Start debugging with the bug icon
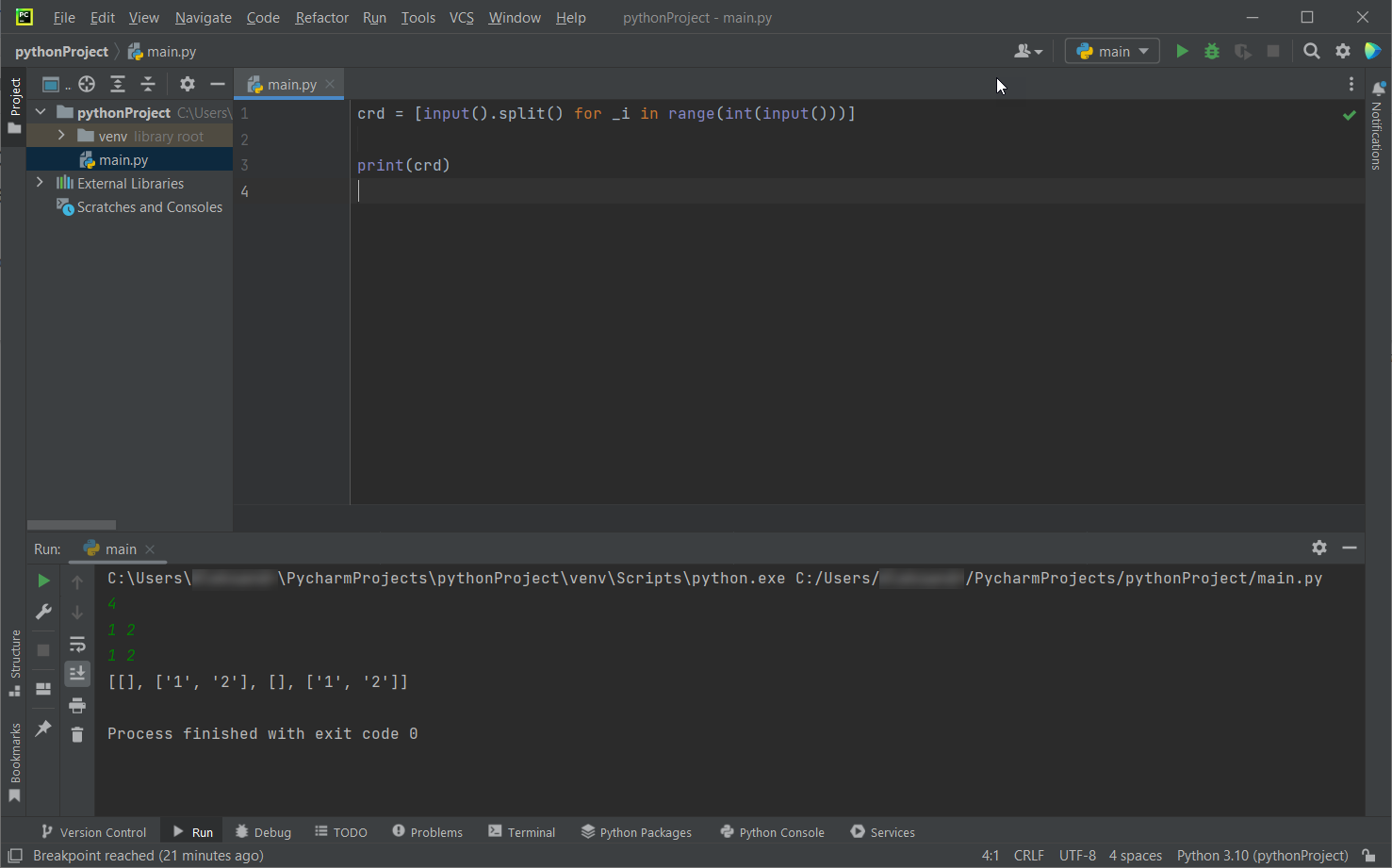Screen dimensions: 1392x868 coord(1212,51)
